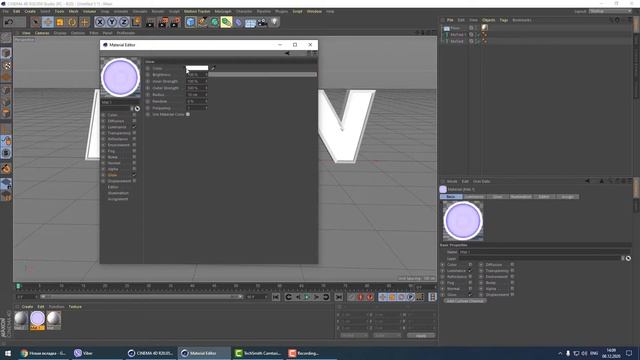Click the Brightness slider bar
Screen dimensions: 640x360
tap(262, 75)
